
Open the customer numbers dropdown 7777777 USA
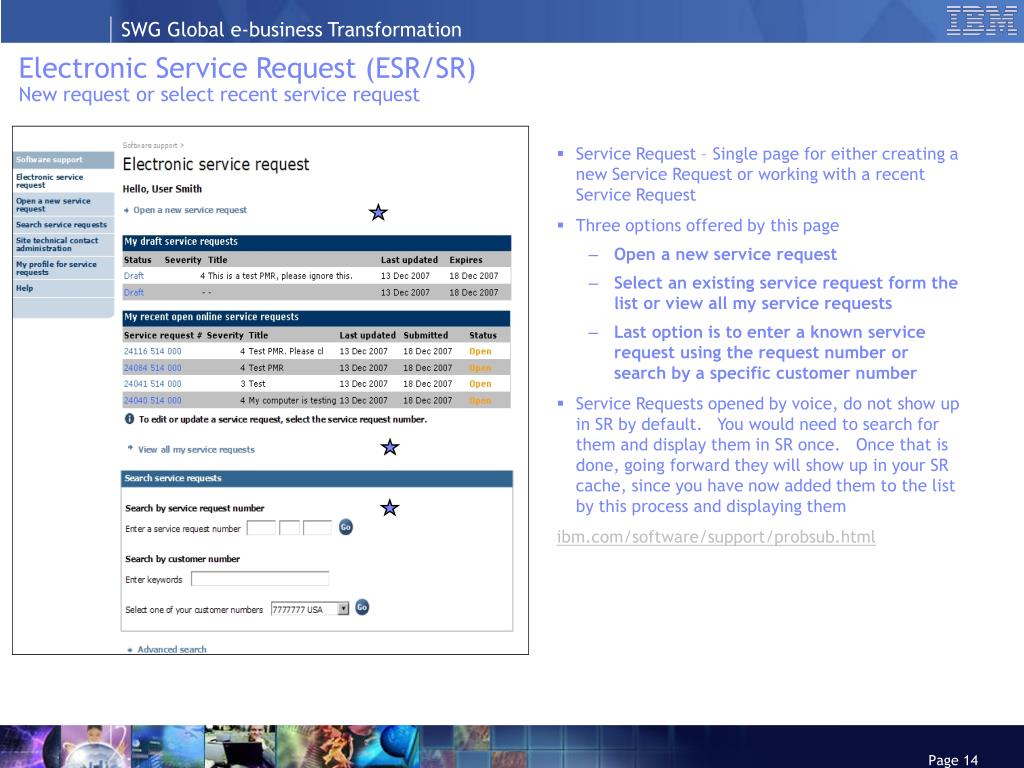point(310,609)
